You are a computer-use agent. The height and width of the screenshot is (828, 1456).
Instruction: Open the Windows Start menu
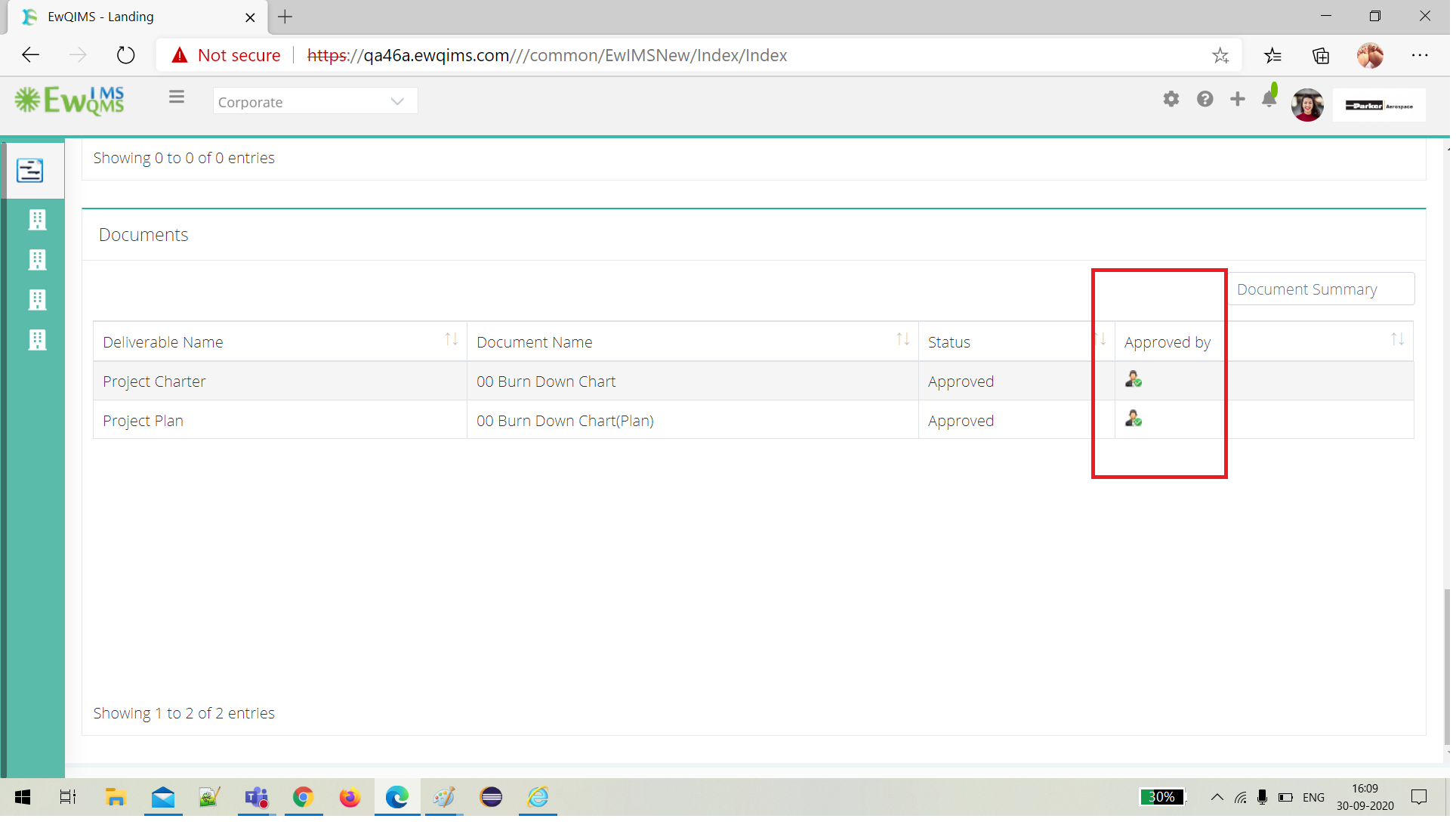pyautogui.click(x=23, y=797)
